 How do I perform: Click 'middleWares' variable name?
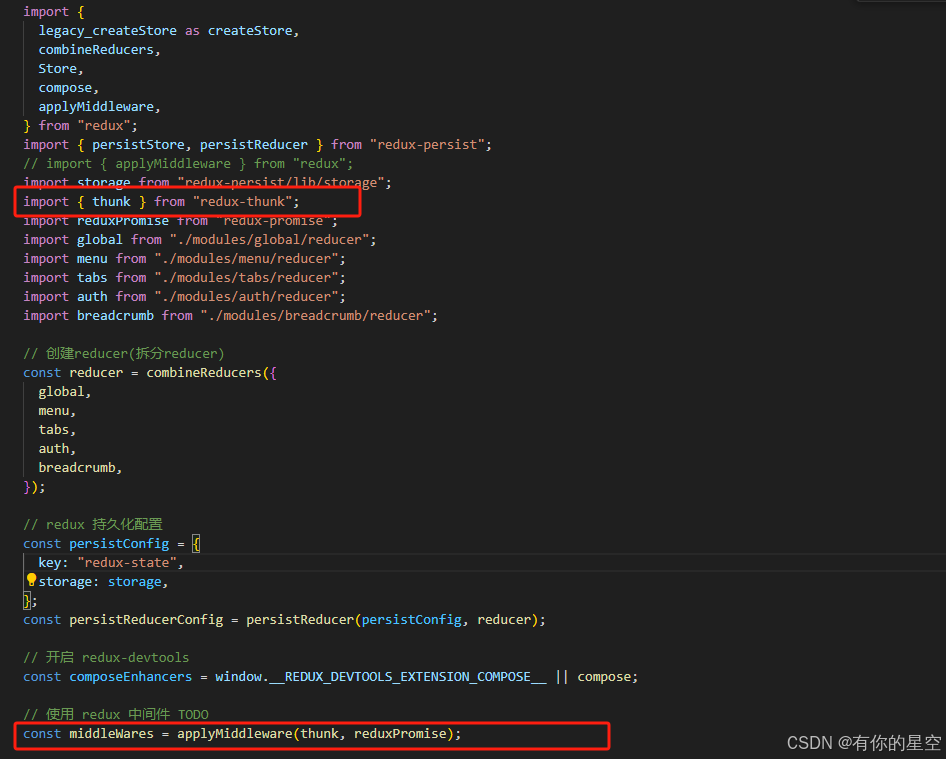[x=111, y=734]
